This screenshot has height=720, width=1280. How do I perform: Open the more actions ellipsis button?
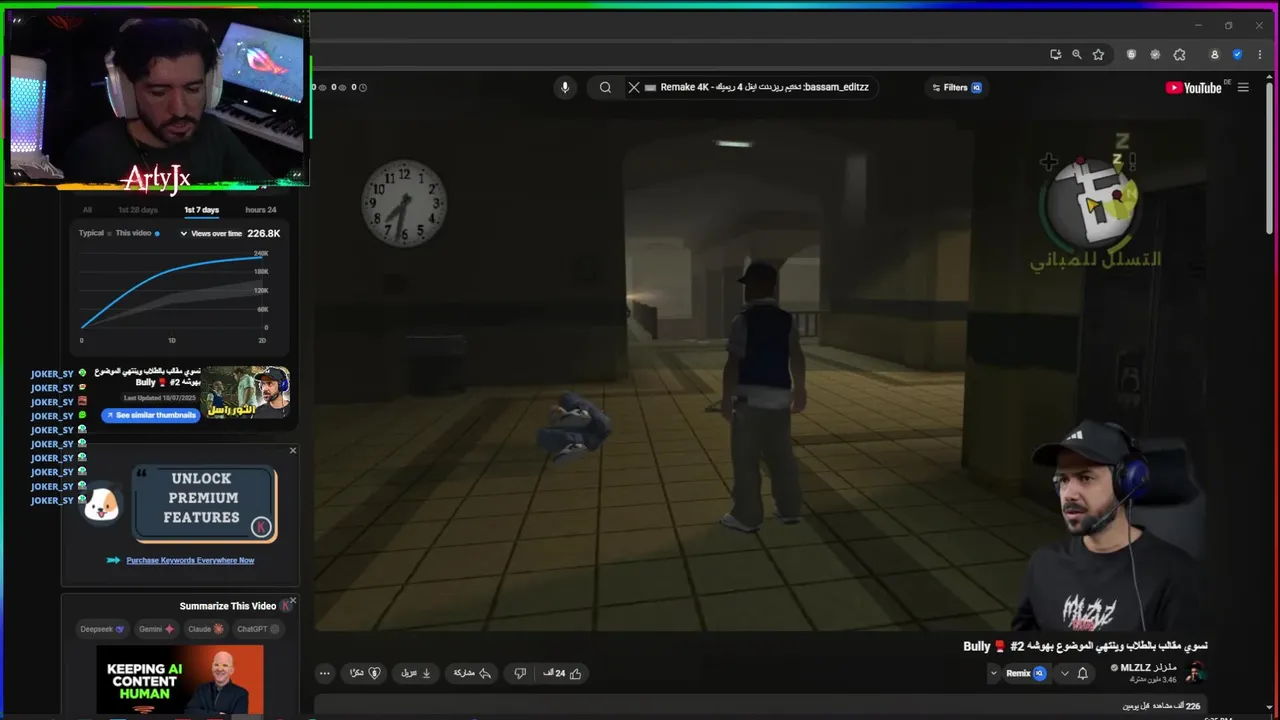(x=324, y=673)
